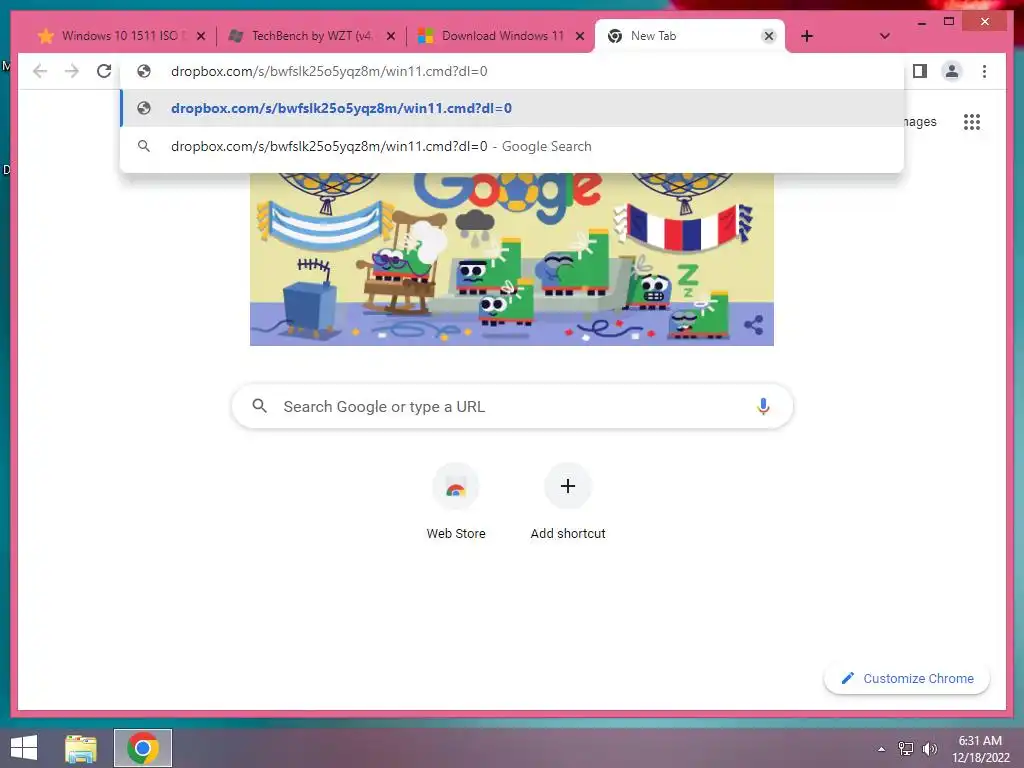Choose the Google Search suggestion for dropbox URL
Viewport: 1024px width, 768px height.
(513, 146)
